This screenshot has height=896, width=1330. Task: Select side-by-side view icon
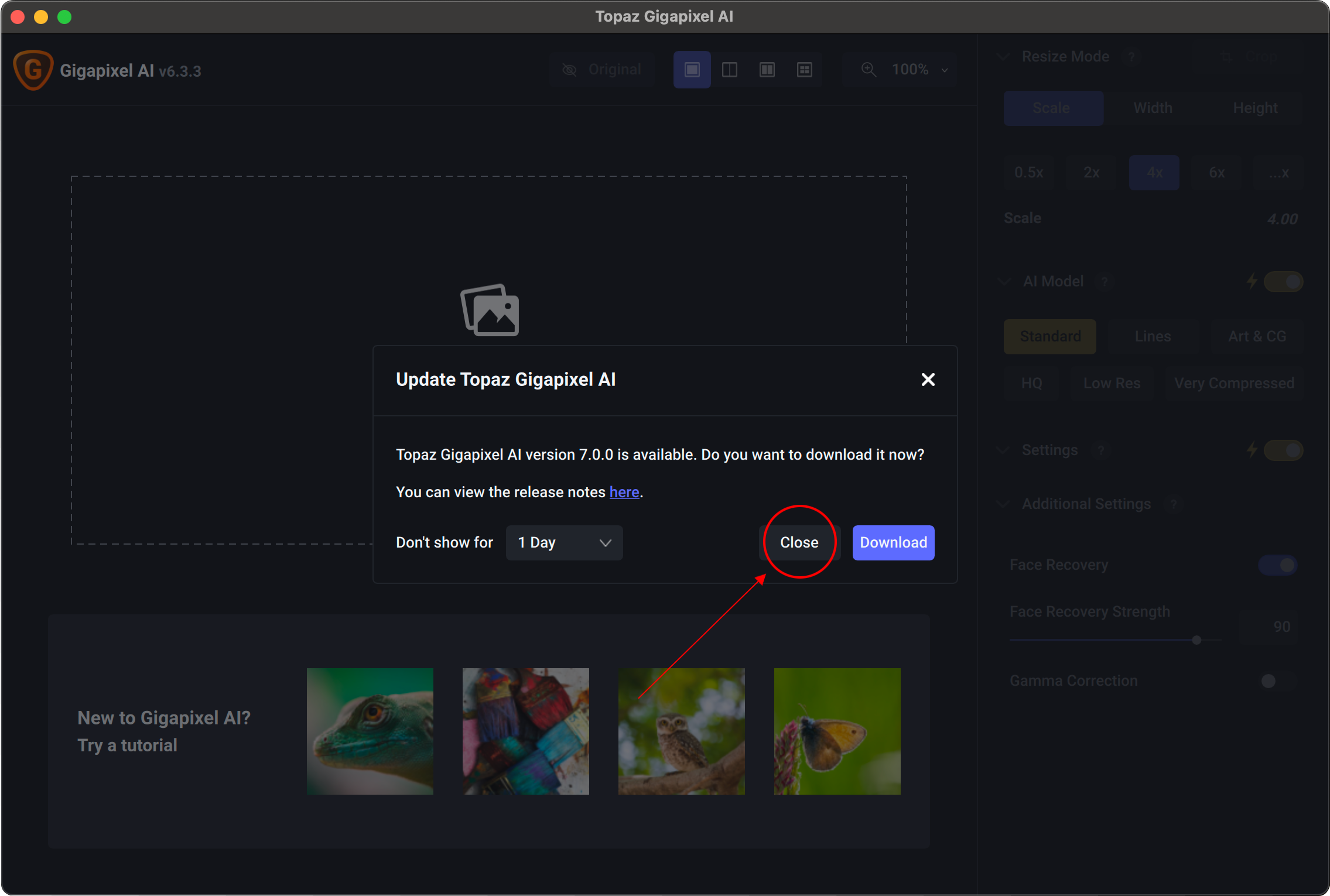click(x=767, y=70)
